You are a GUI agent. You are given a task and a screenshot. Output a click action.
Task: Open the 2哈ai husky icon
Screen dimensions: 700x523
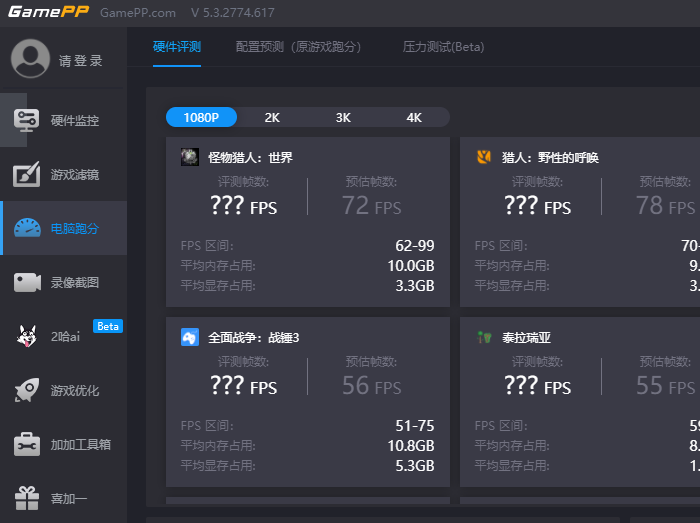point(27,336)
